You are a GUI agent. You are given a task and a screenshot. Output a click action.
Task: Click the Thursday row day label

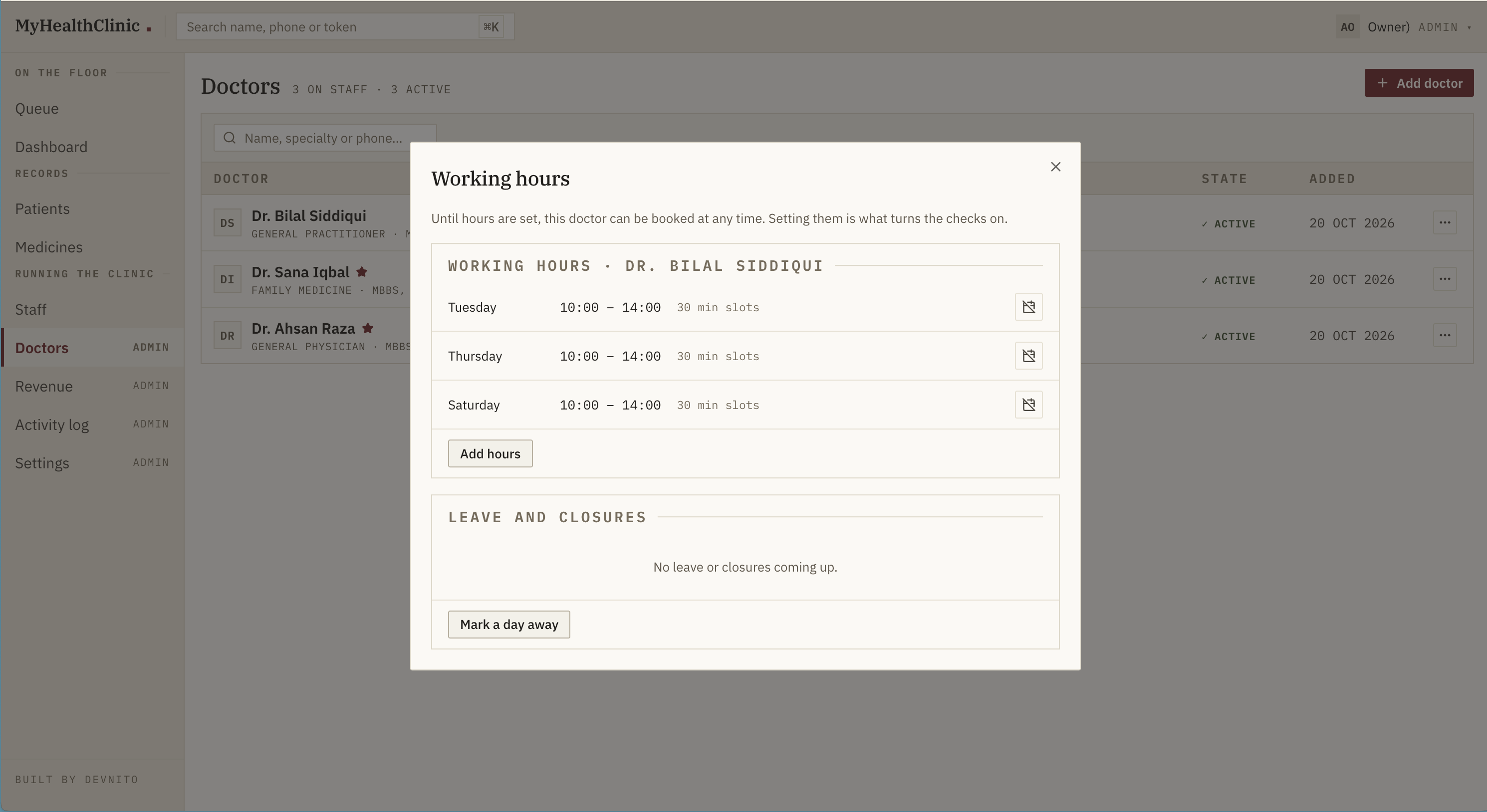(x=475, y=356)
